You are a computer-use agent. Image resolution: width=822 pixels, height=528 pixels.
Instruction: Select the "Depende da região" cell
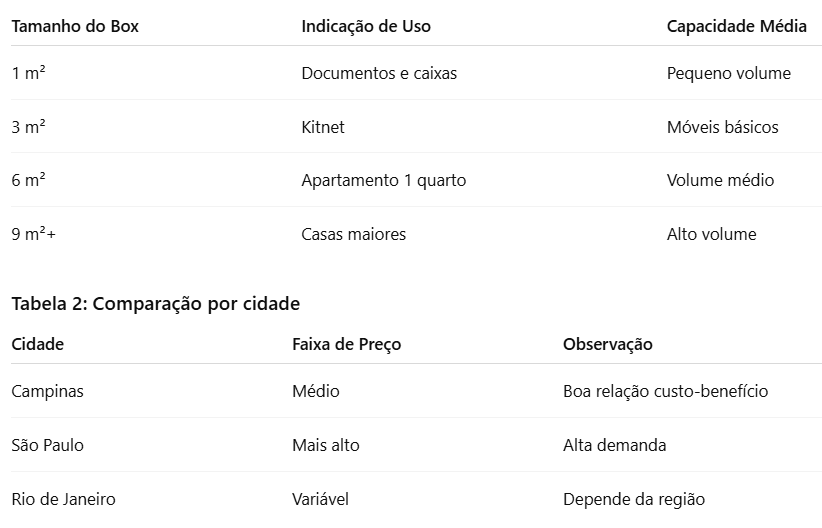pyautogui.click(x=633, y=499)
